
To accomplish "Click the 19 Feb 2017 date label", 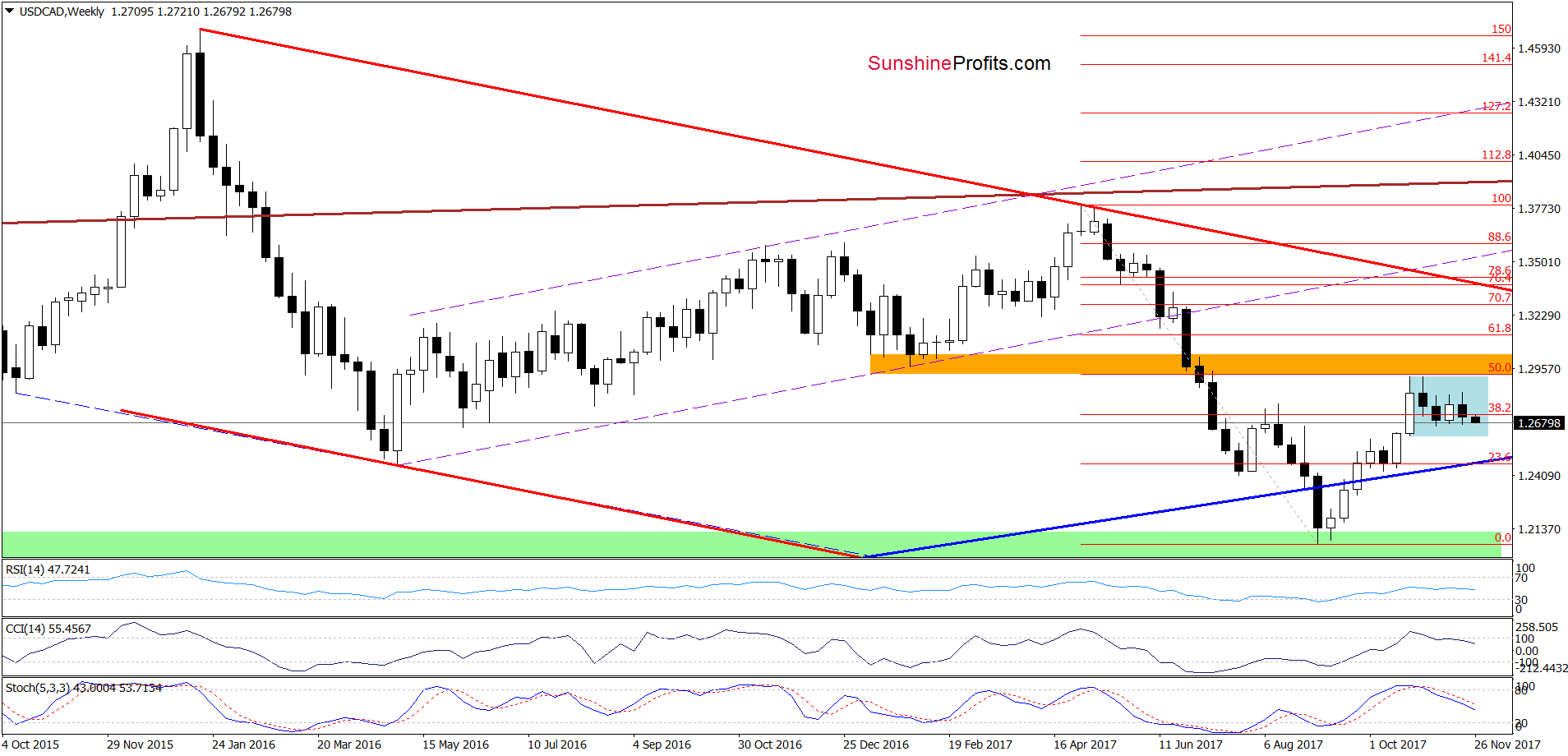I will click(x=980, y=744).
